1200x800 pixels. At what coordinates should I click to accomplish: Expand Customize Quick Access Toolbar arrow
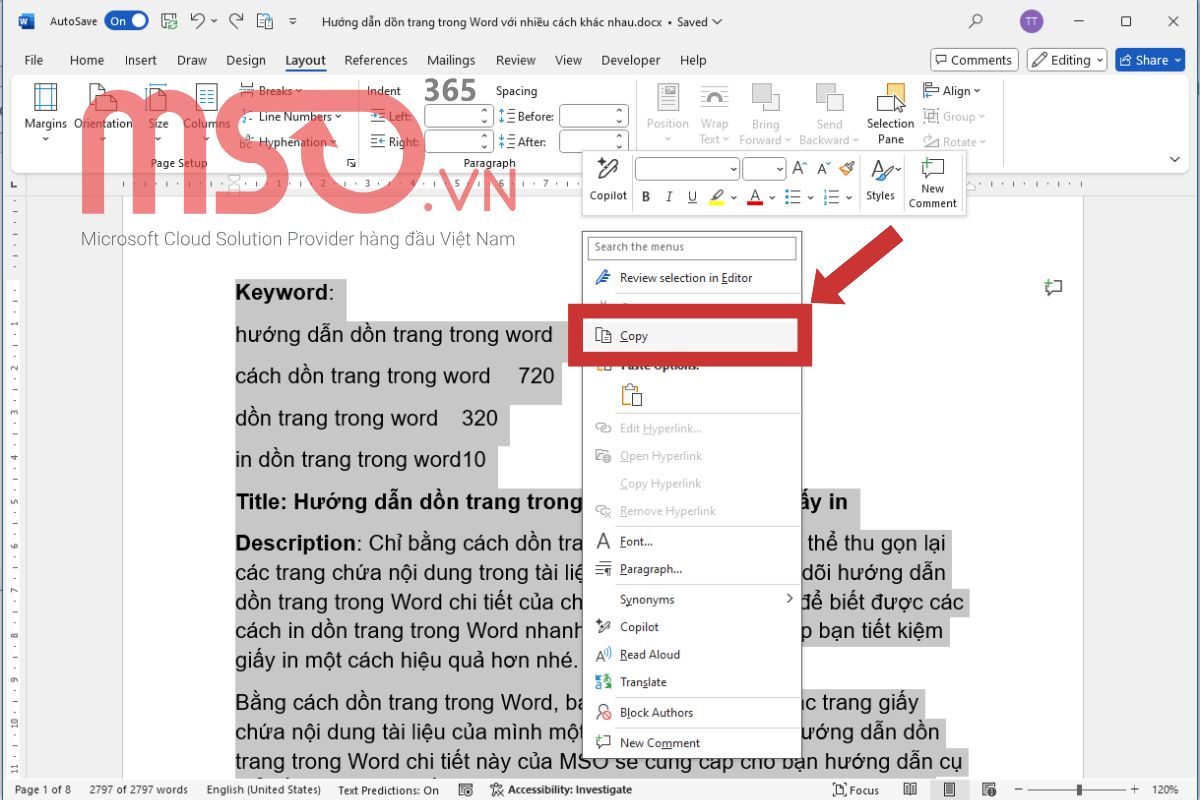coord(292,21)
